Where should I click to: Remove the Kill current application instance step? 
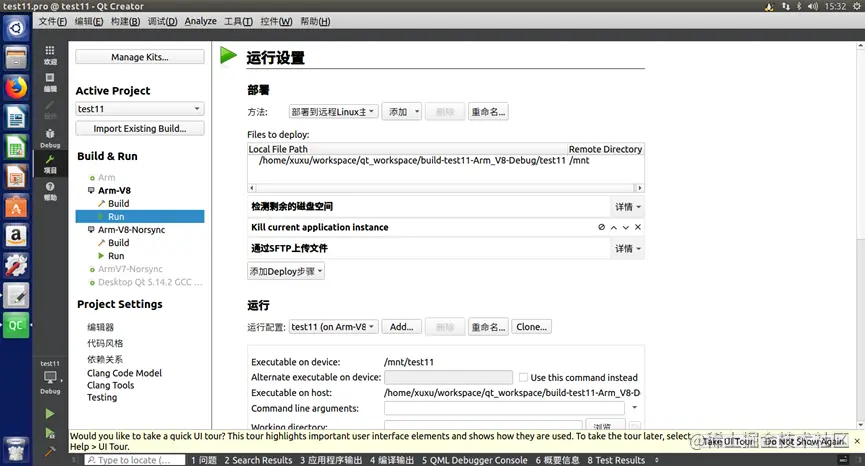click(638, 227)
